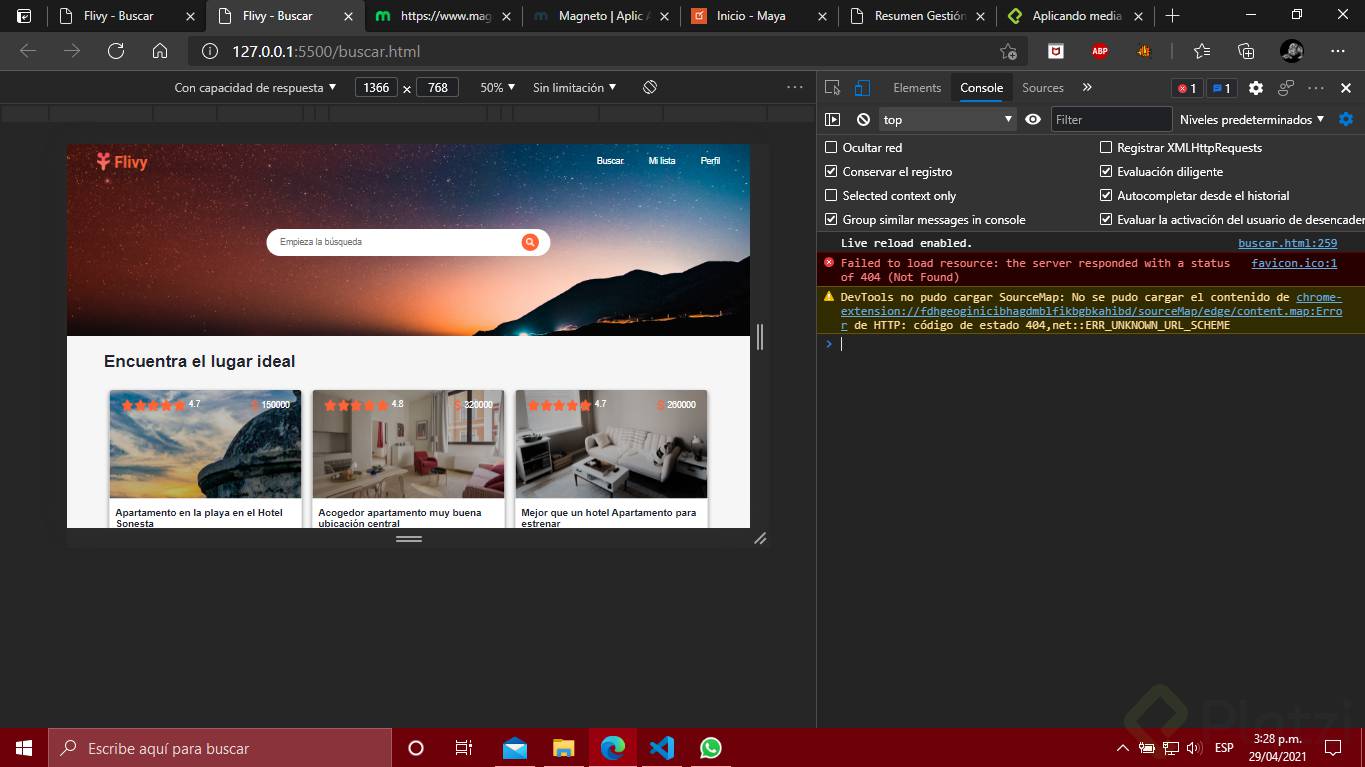Click the Buscar nav link
The image size is (1365, 767).
coord(610,161)
